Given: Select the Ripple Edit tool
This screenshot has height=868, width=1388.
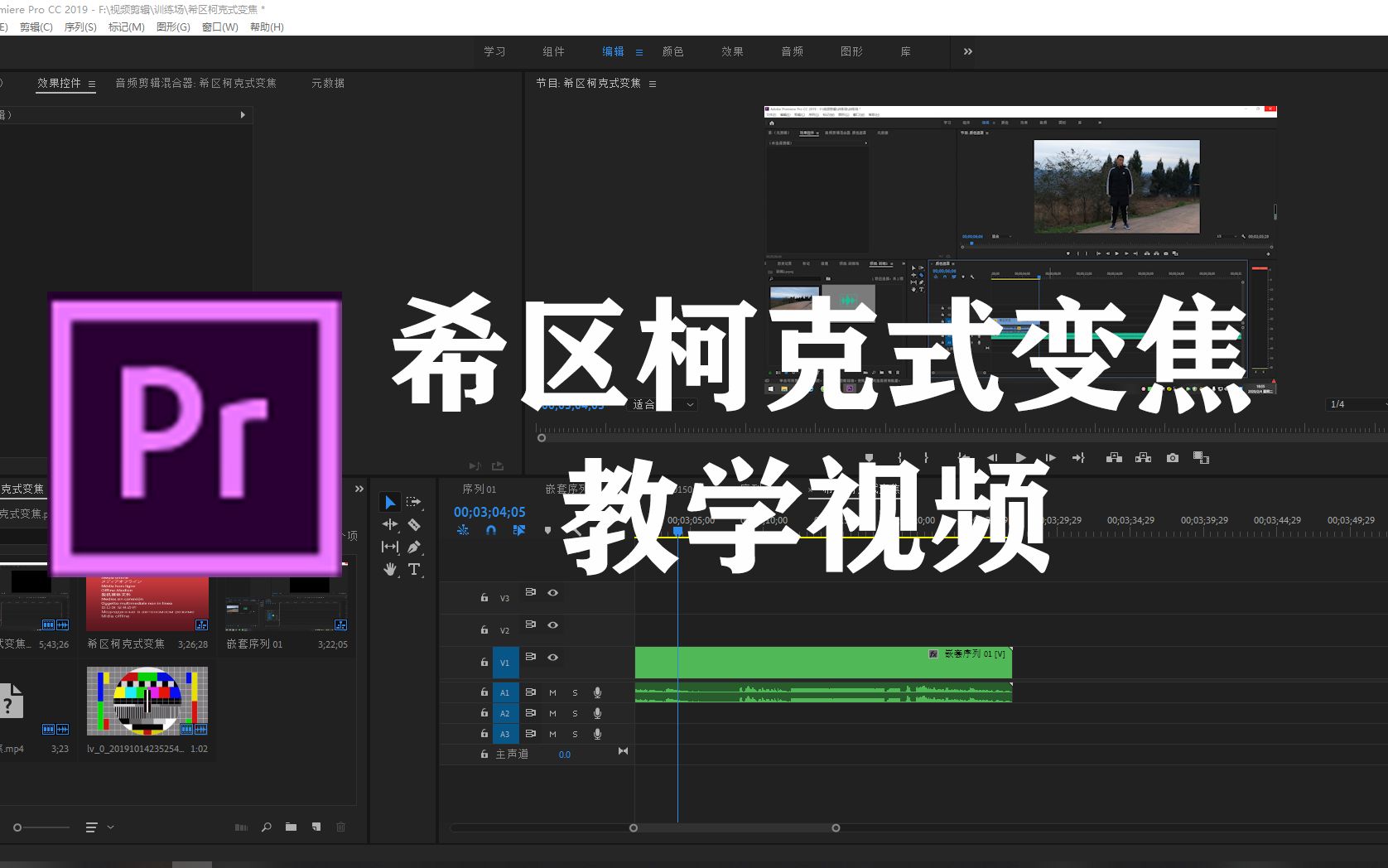Looking at the screenshot, I should pyautogui.click(x=389, y=524).
